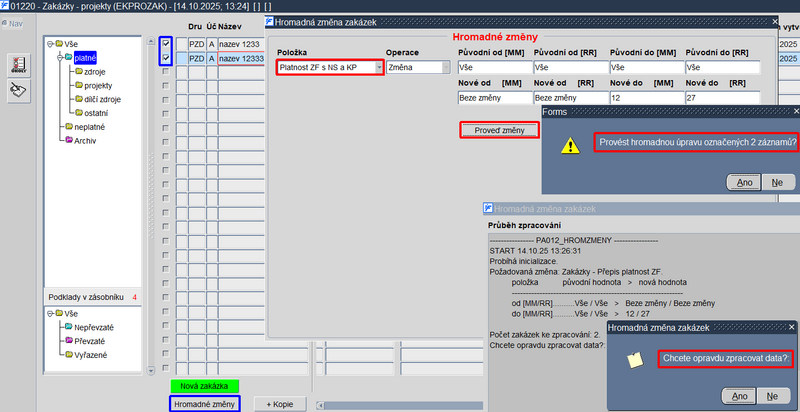
Task: Click the folder icon beside Nepřevzaté
Action: click(69, 327)
